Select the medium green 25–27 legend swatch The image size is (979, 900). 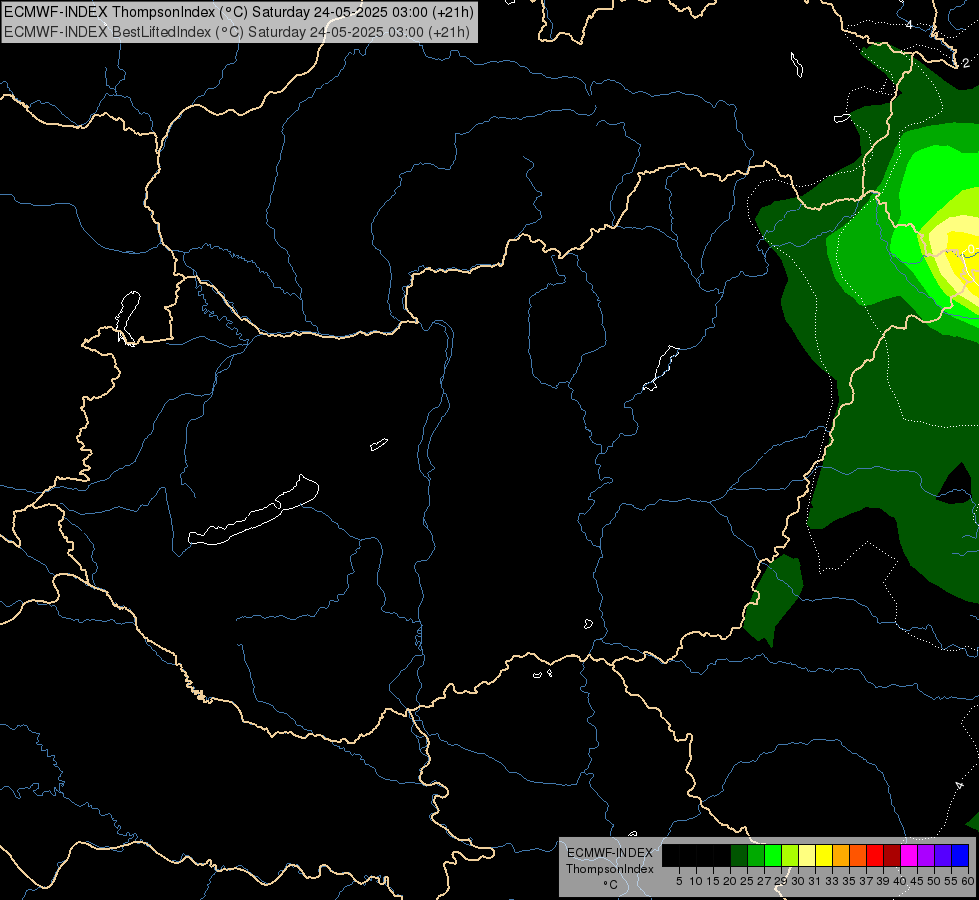(756, 855)
